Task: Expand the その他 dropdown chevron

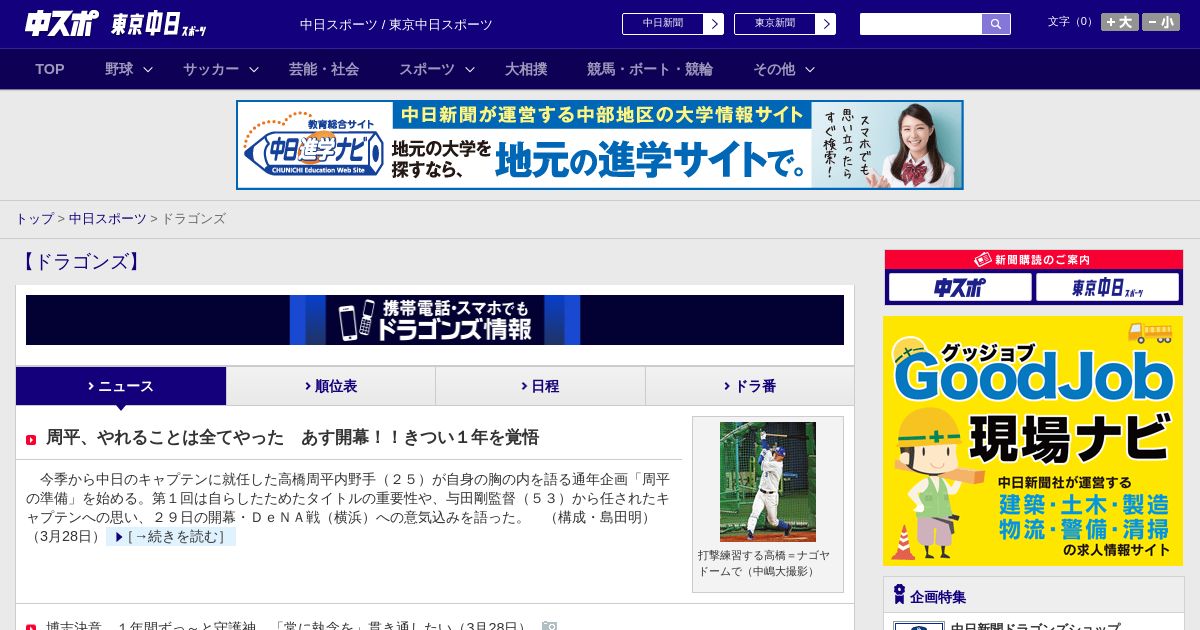Action: (810, 69)
